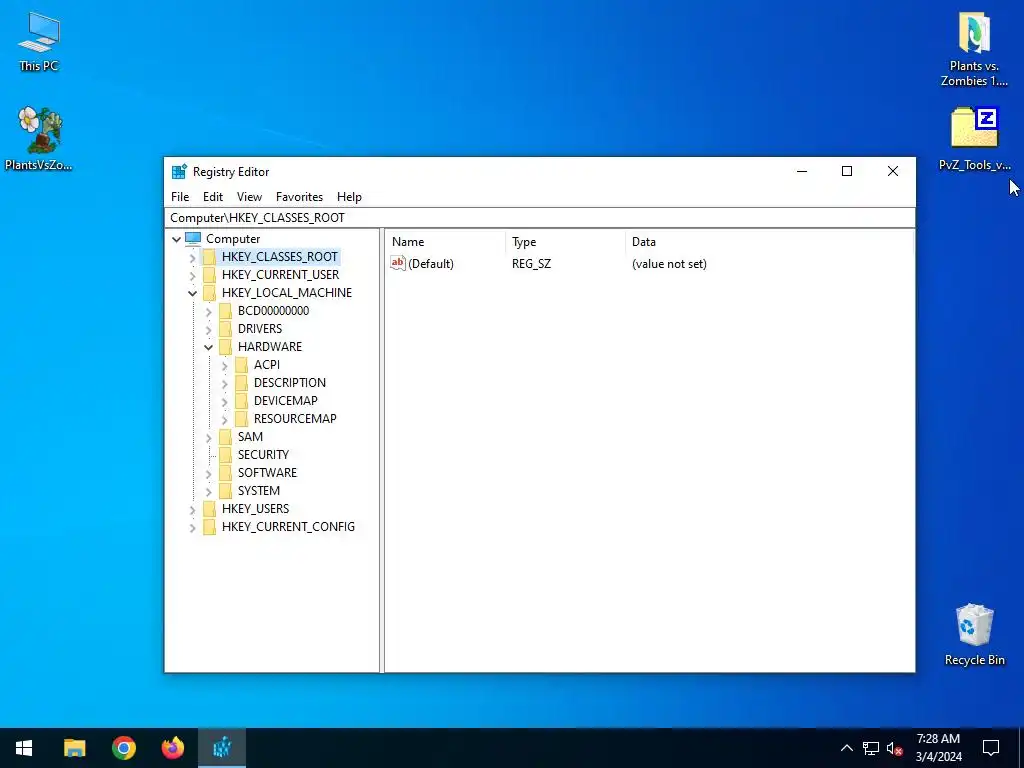Expand the DESCRIPTION key chevron
This screenshot has width=1024, height=768.
pos(225,383)
